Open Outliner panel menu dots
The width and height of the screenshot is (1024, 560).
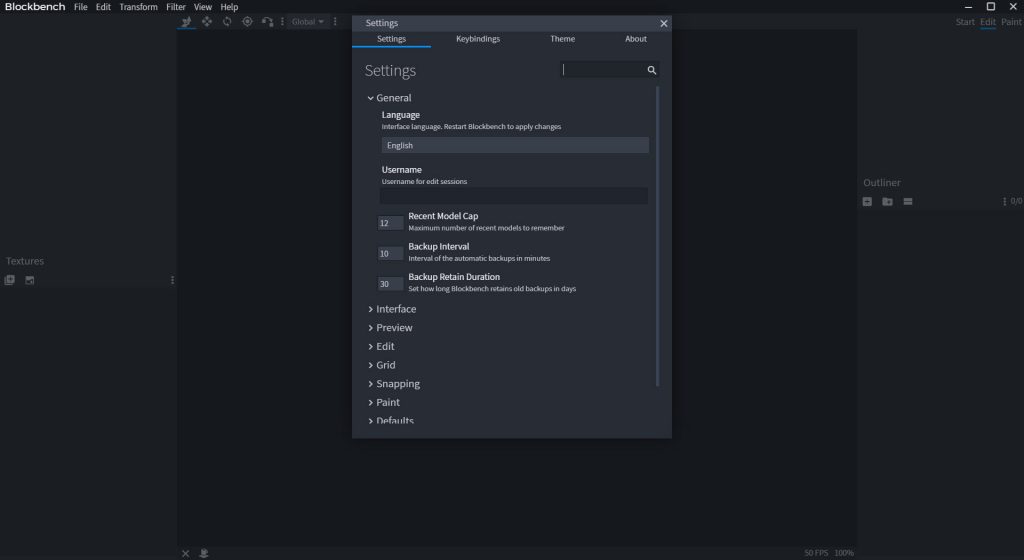pyautogui.click(x=1004, y=202)
